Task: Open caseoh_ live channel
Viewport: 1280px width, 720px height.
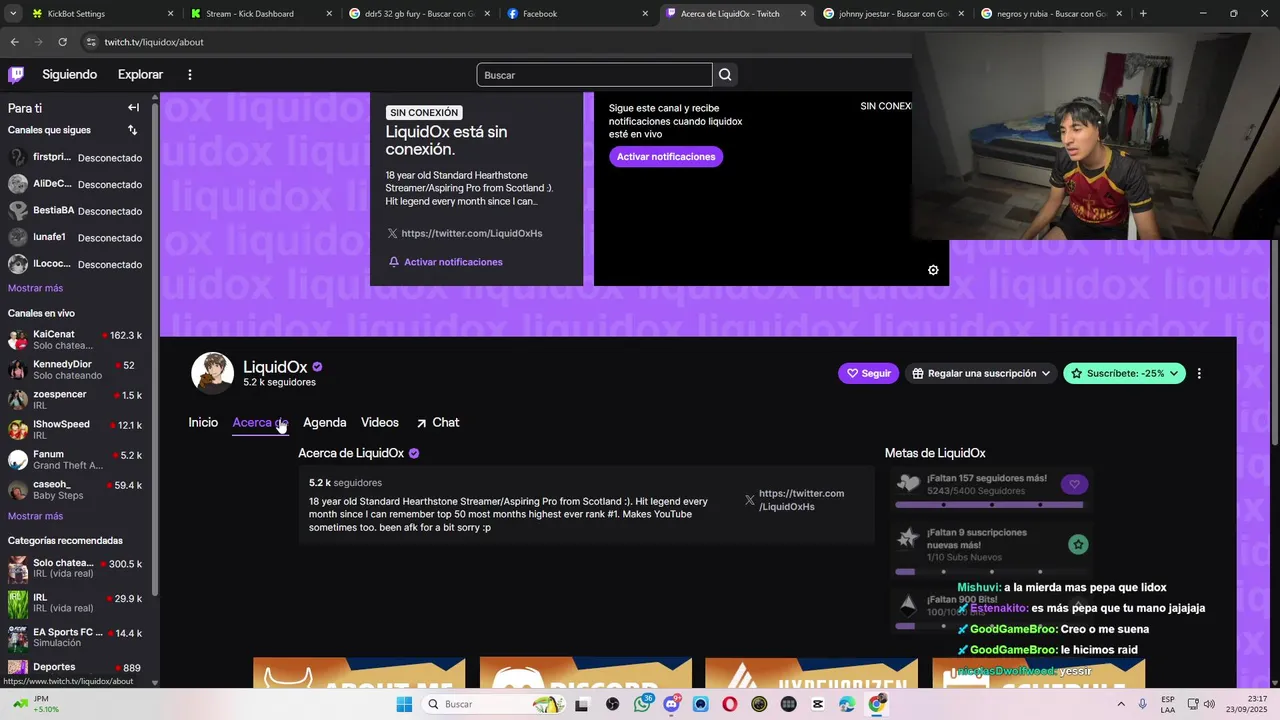Action: click(x=76, y=489)
